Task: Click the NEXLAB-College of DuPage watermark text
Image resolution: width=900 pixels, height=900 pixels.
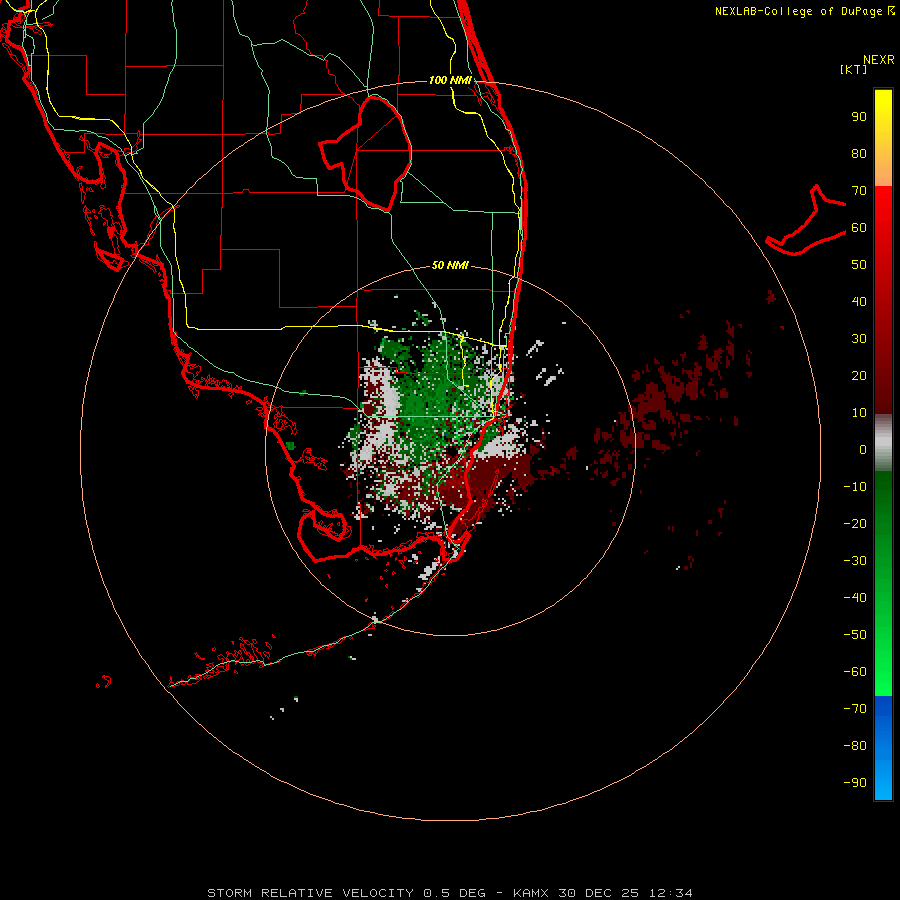Action: pos(805,11)
